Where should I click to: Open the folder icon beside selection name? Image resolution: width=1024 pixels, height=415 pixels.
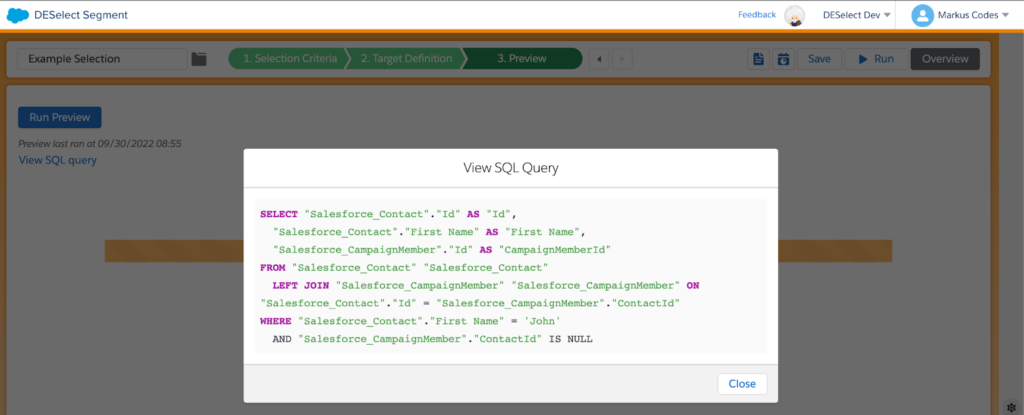click(199, 59)
